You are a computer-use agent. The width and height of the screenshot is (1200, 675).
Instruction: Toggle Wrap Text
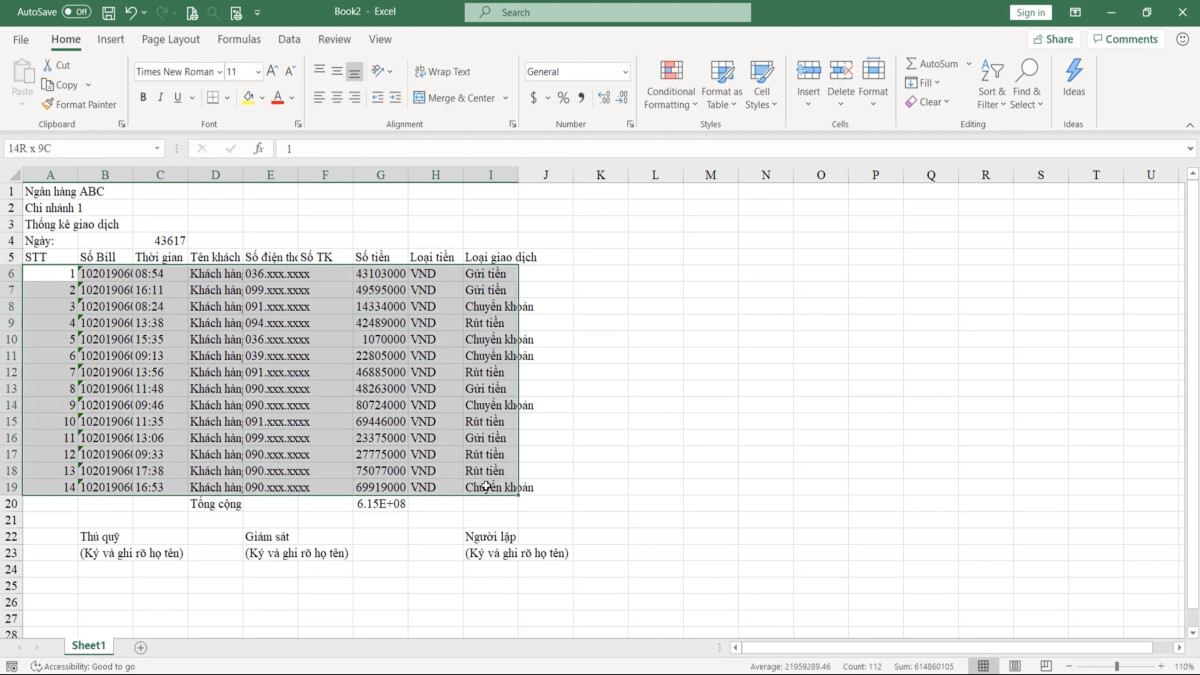442,72
